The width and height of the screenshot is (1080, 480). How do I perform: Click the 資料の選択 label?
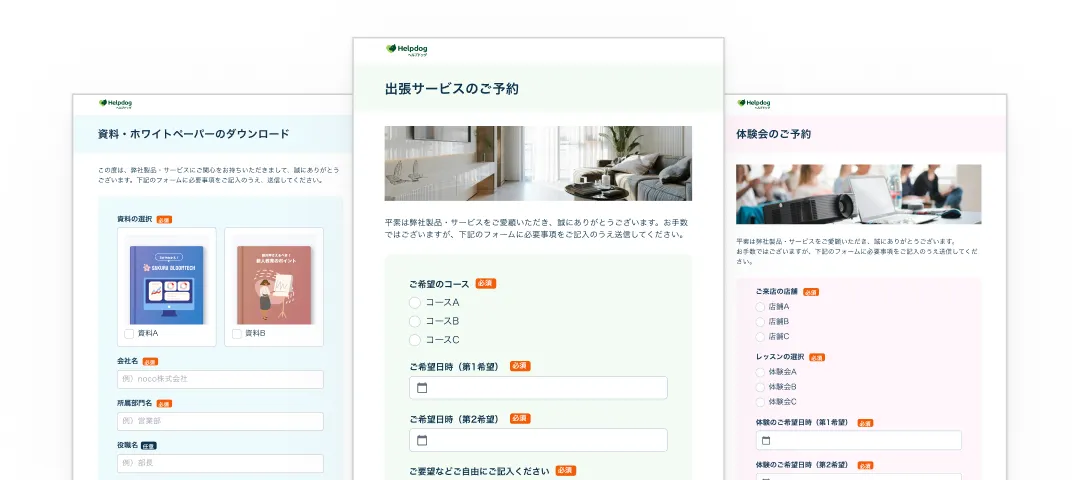pos(134,219)
